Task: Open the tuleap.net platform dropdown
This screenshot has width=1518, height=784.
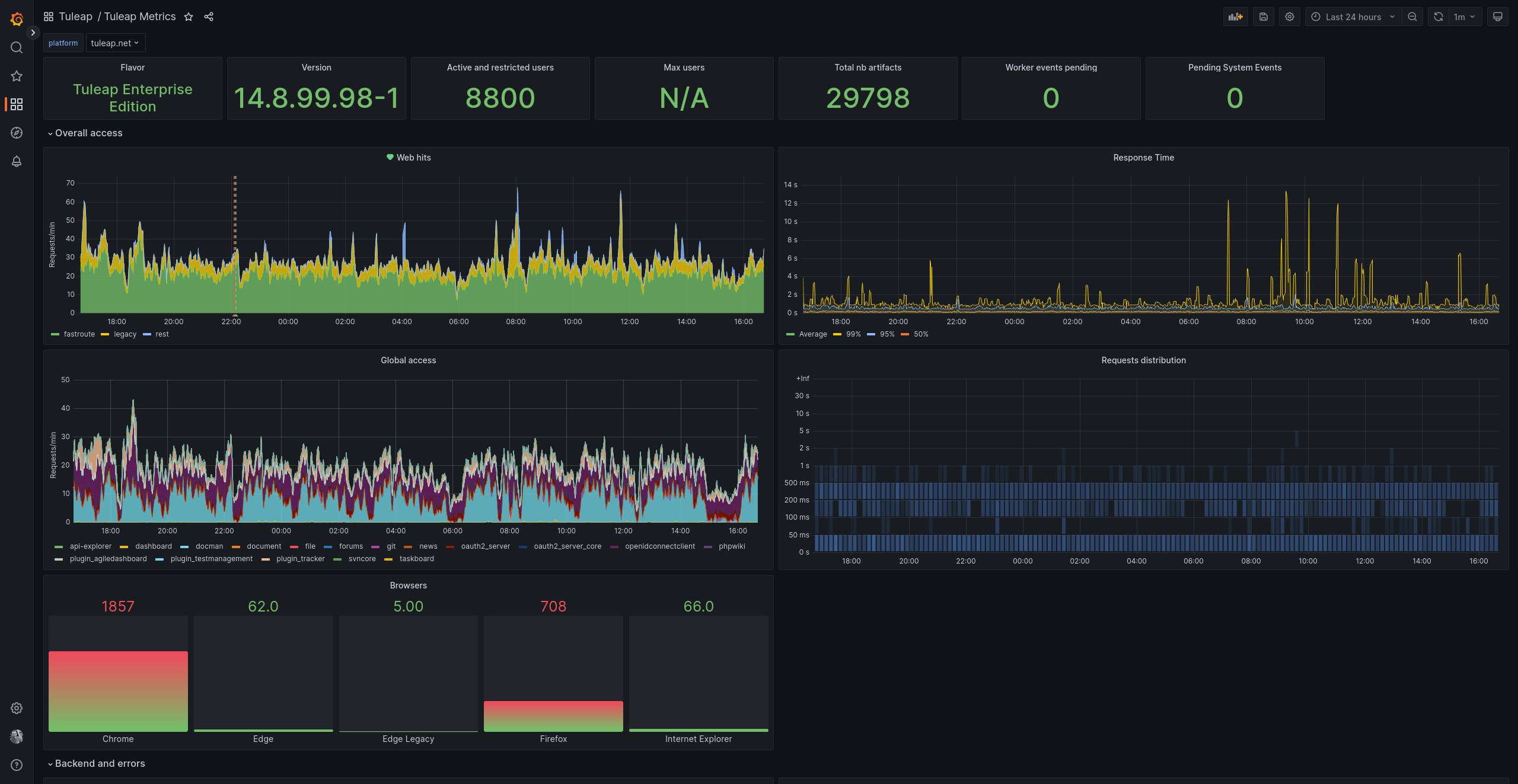Action: pyautogui.click(x=115, y=43)
